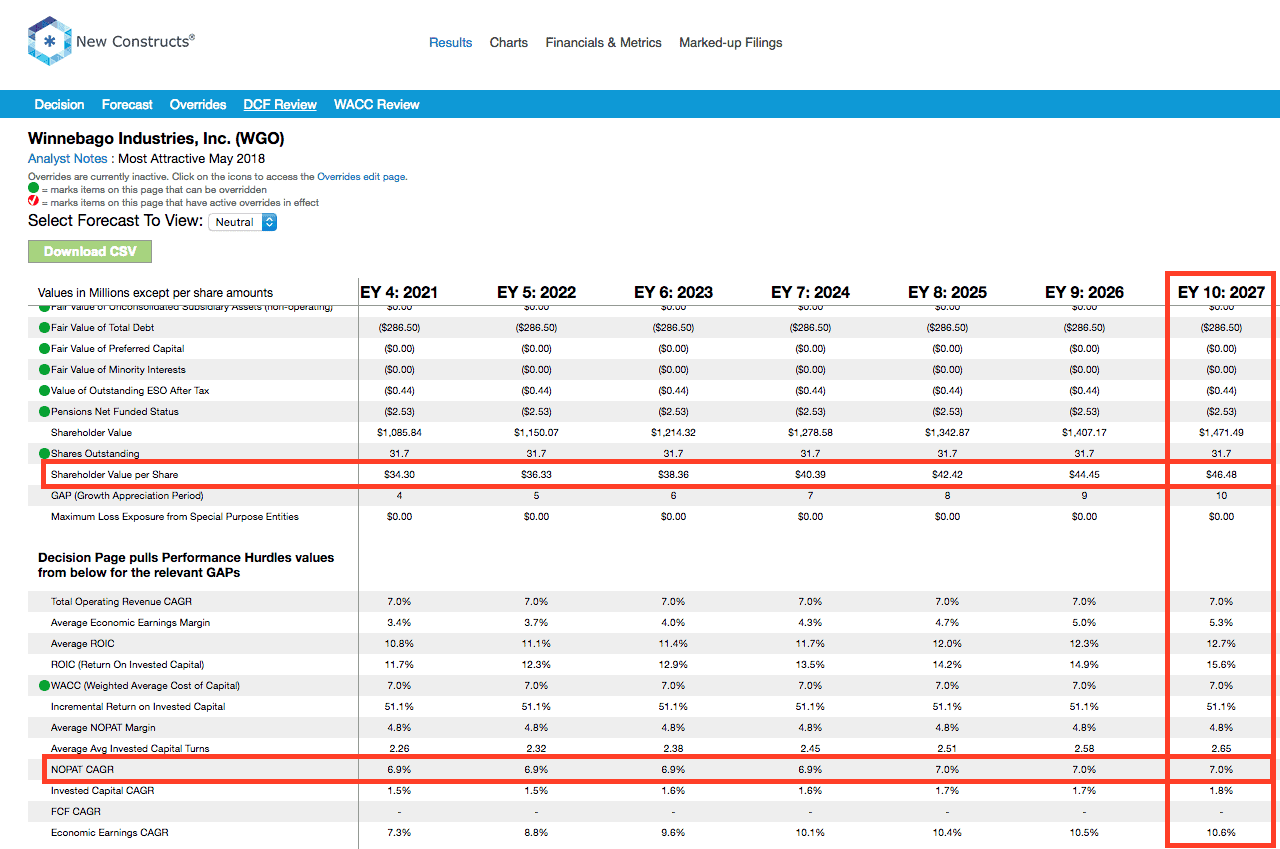Switch to the WACC Review subtab
The width and height of the screenshot is (1280, 849).
tap(377, 104)
